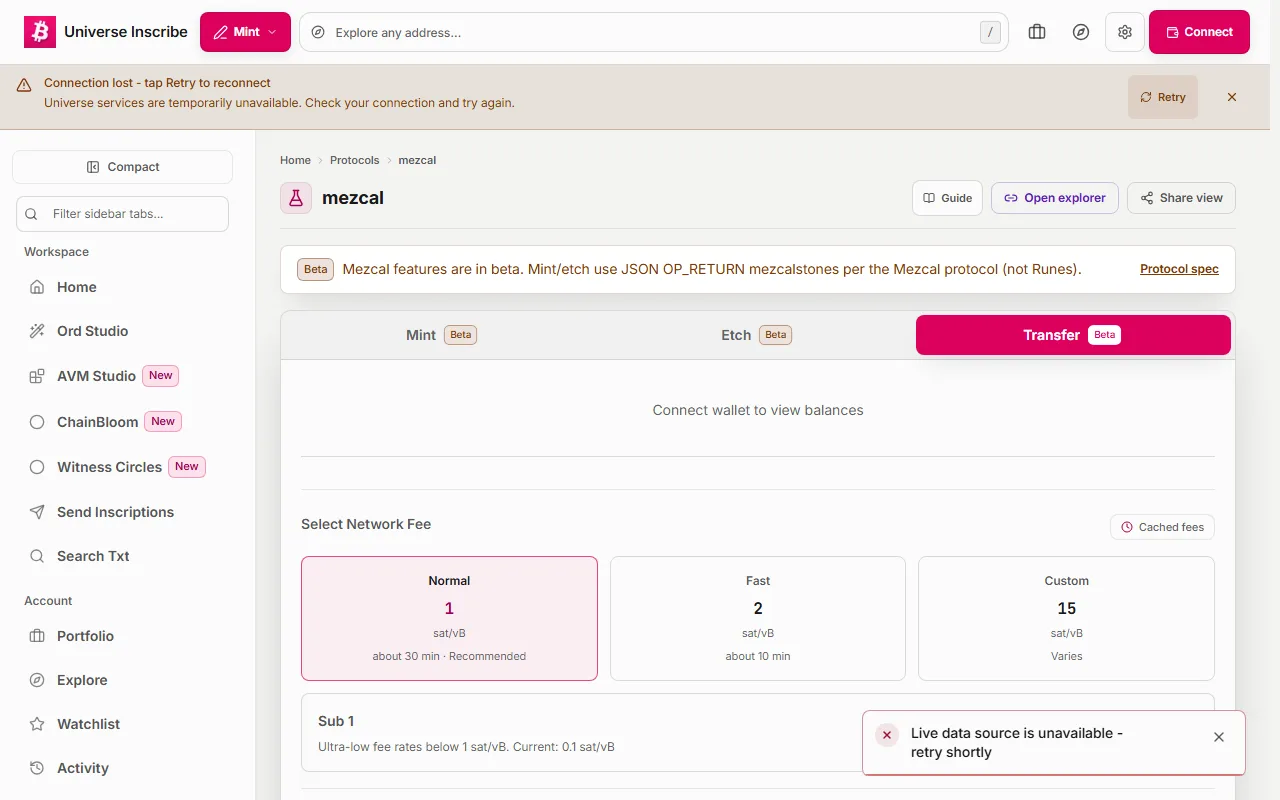Open the briefcase portfolio icon in header

(x=1037, y=32)
